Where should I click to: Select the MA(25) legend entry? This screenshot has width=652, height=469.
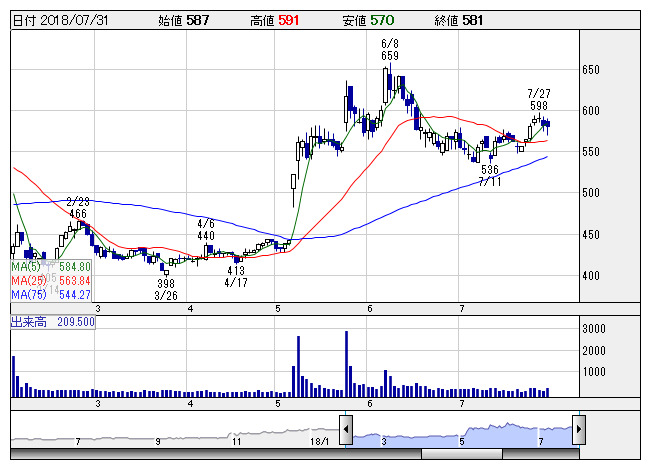pos(52,281)
